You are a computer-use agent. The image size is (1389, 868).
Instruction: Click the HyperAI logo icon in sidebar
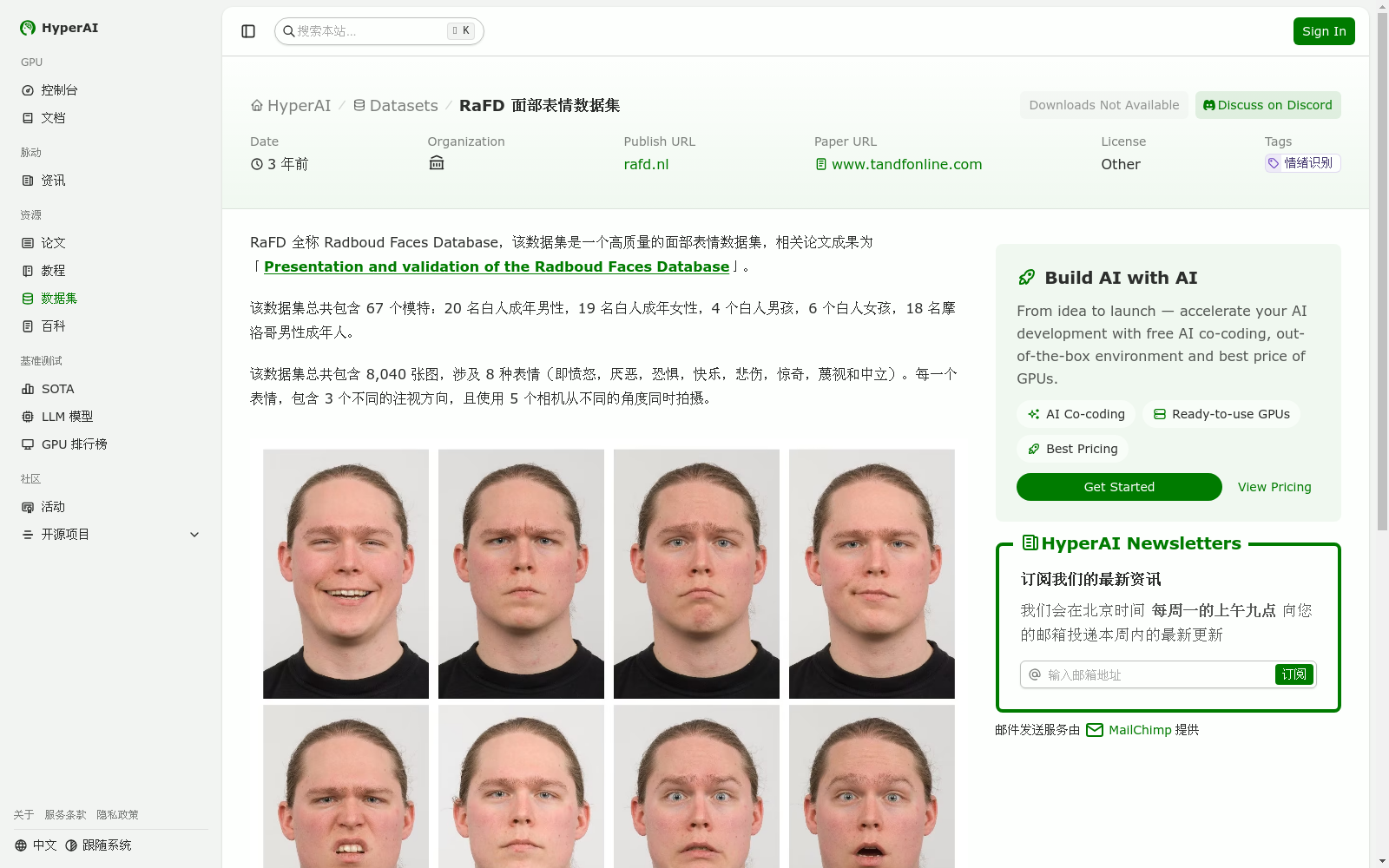tap(28, 28)
